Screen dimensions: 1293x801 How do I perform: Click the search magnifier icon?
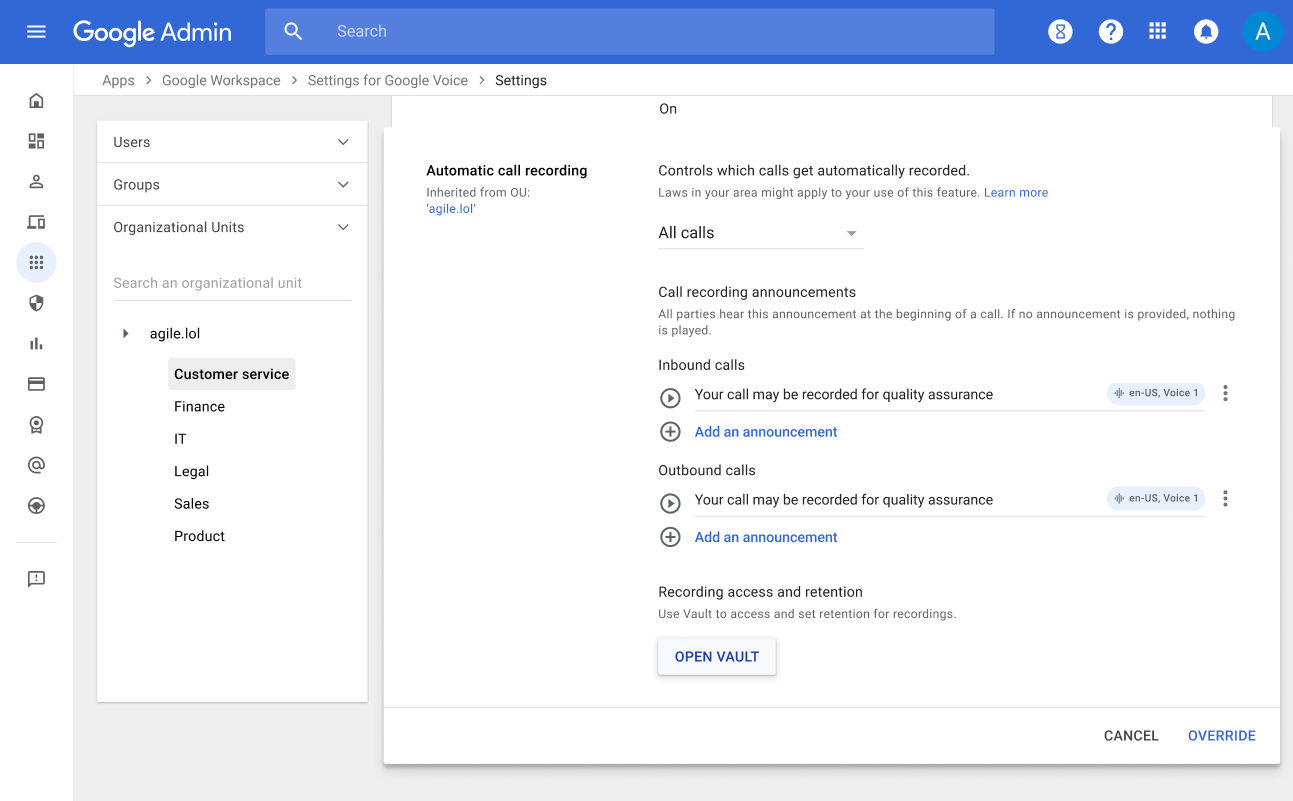293,31
